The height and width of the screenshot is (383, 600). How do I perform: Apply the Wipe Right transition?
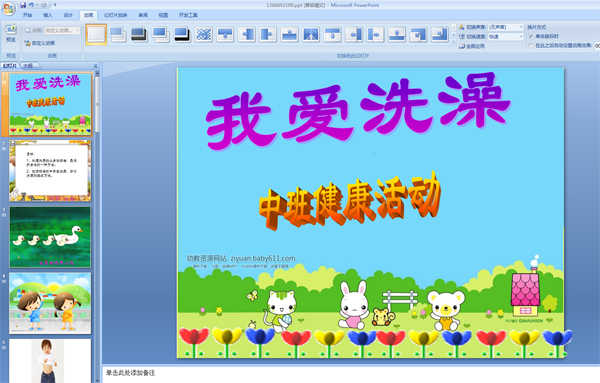pos(268,34)
